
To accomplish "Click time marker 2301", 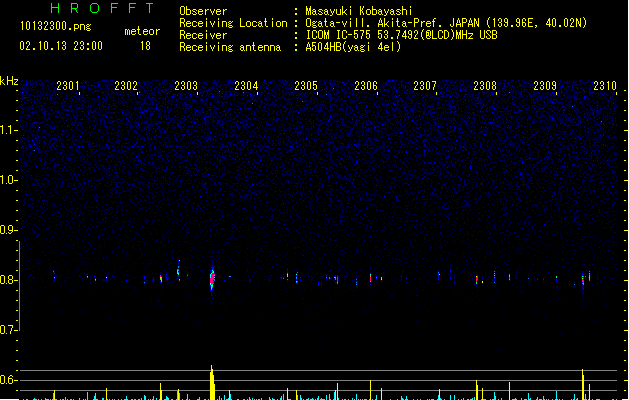I will [x=68, y=86].
